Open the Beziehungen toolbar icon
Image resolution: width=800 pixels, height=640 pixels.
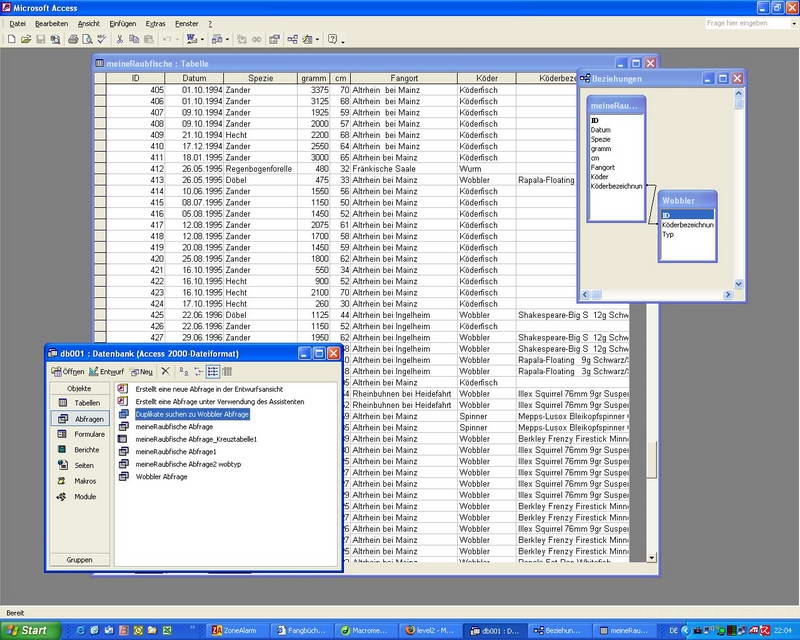pyautogui.click(x=294, y=38)
